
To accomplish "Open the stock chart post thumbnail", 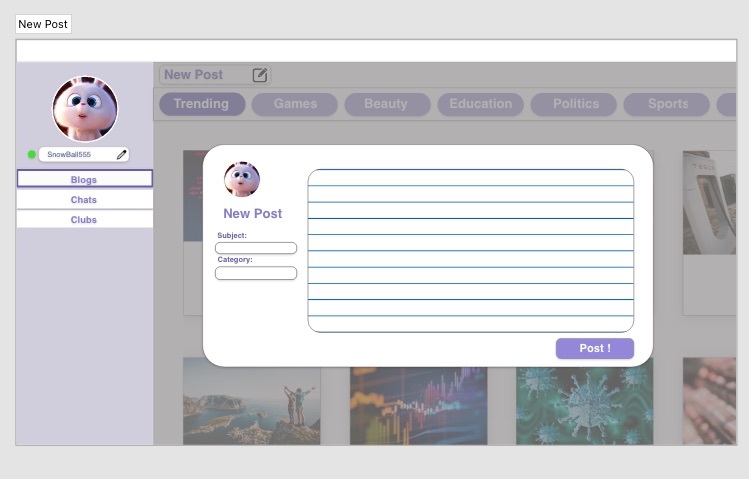I will tap(418, 406).
